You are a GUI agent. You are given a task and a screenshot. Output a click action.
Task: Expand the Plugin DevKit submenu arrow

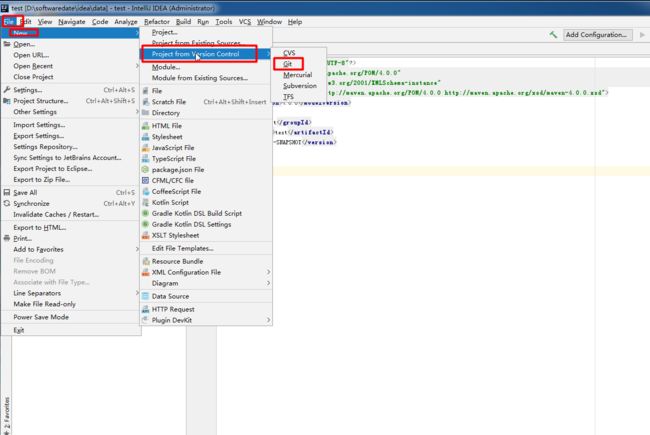click(x=268, y=320)
